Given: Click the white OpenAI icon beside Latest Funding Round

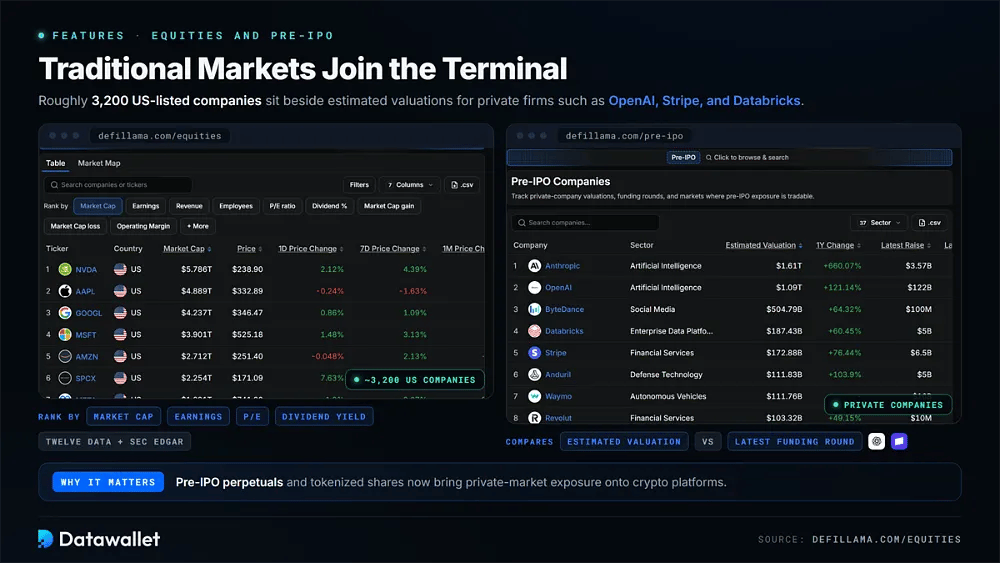Looking at the screenshot, I should tap(876, 441).
